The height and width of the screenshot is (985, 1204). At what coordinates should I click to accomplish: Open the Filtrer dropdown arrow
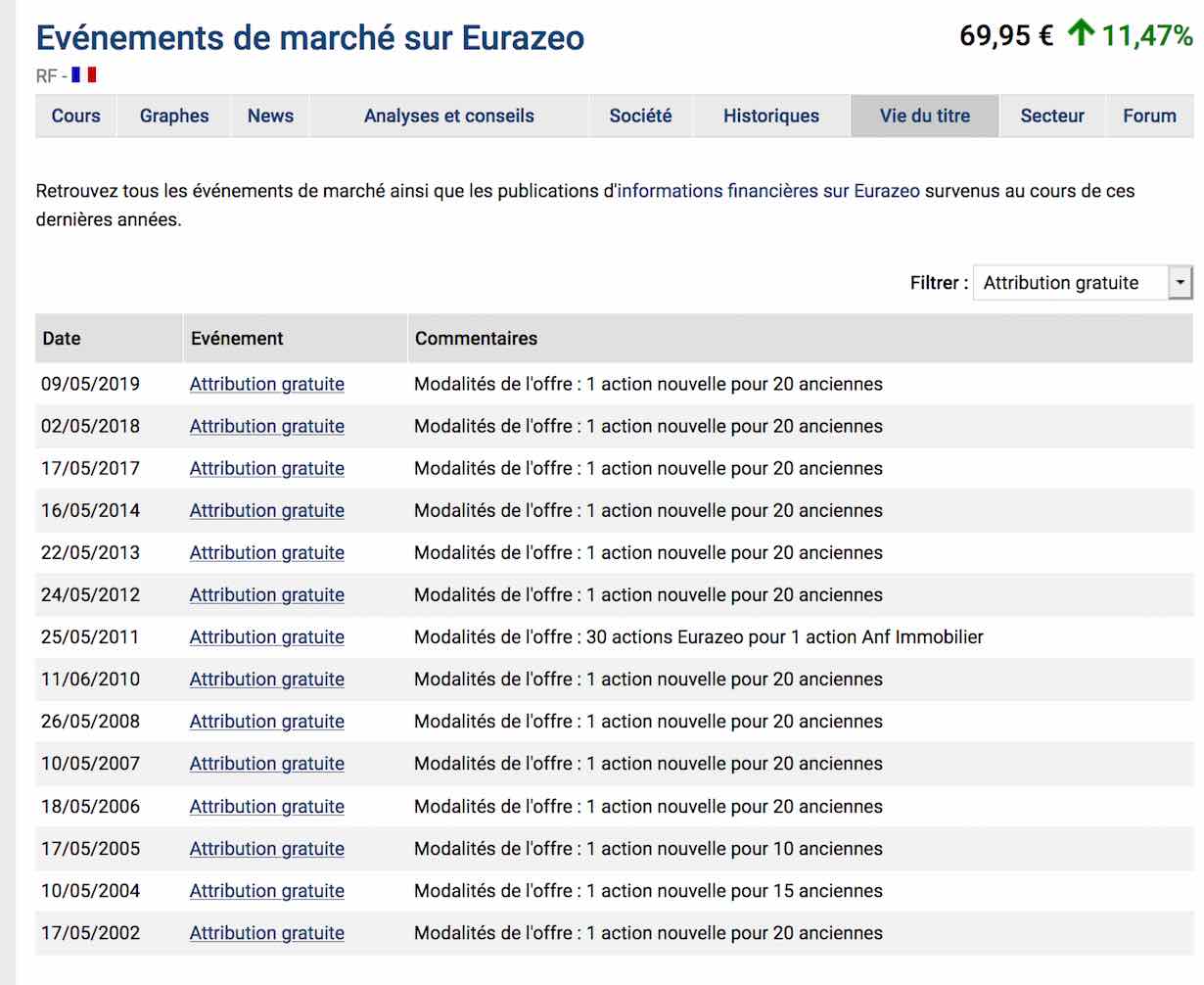pos(1181,283)
